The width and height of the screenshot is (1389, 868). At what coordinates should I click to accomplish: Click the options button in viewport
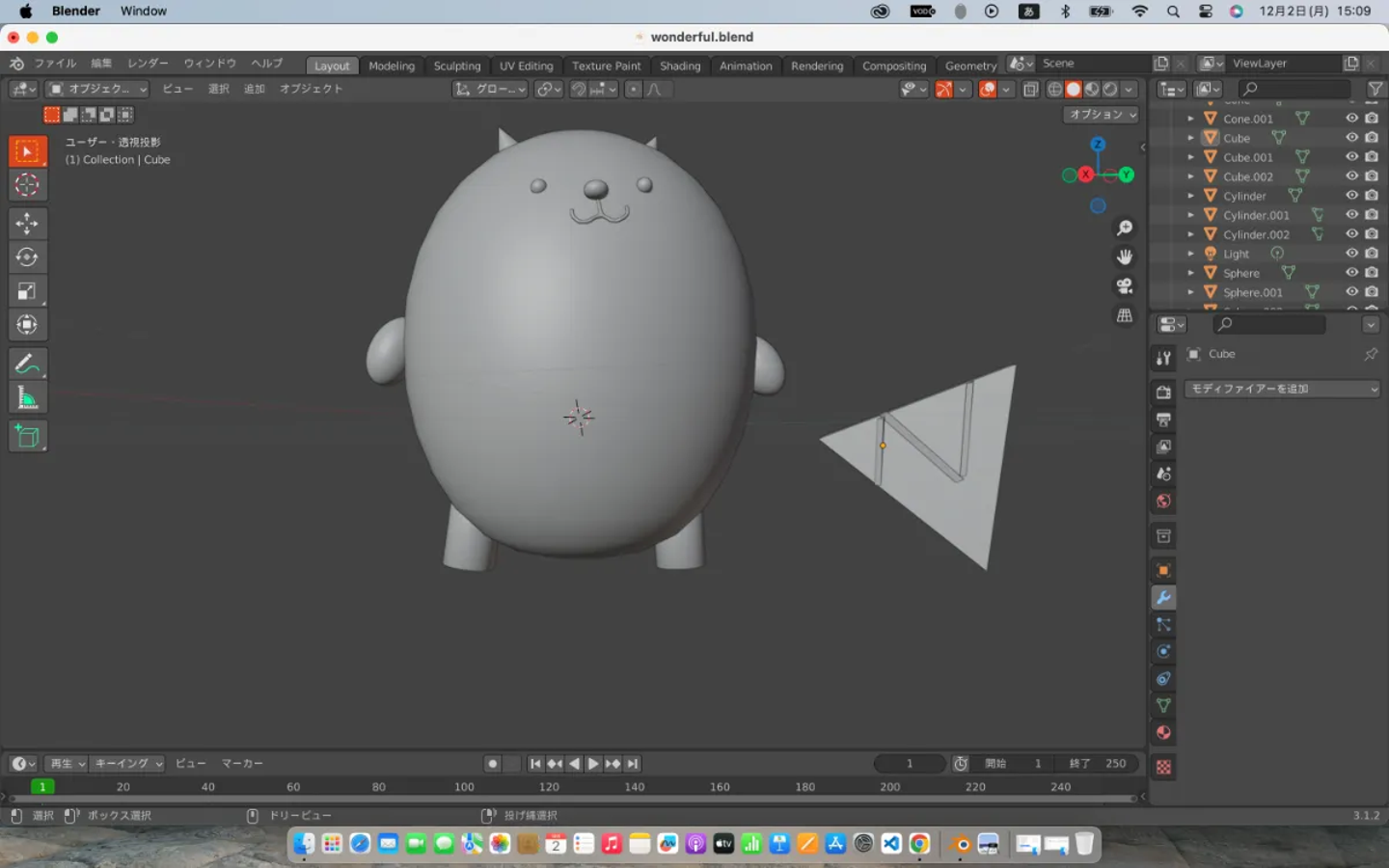(x=1102, y=115)
